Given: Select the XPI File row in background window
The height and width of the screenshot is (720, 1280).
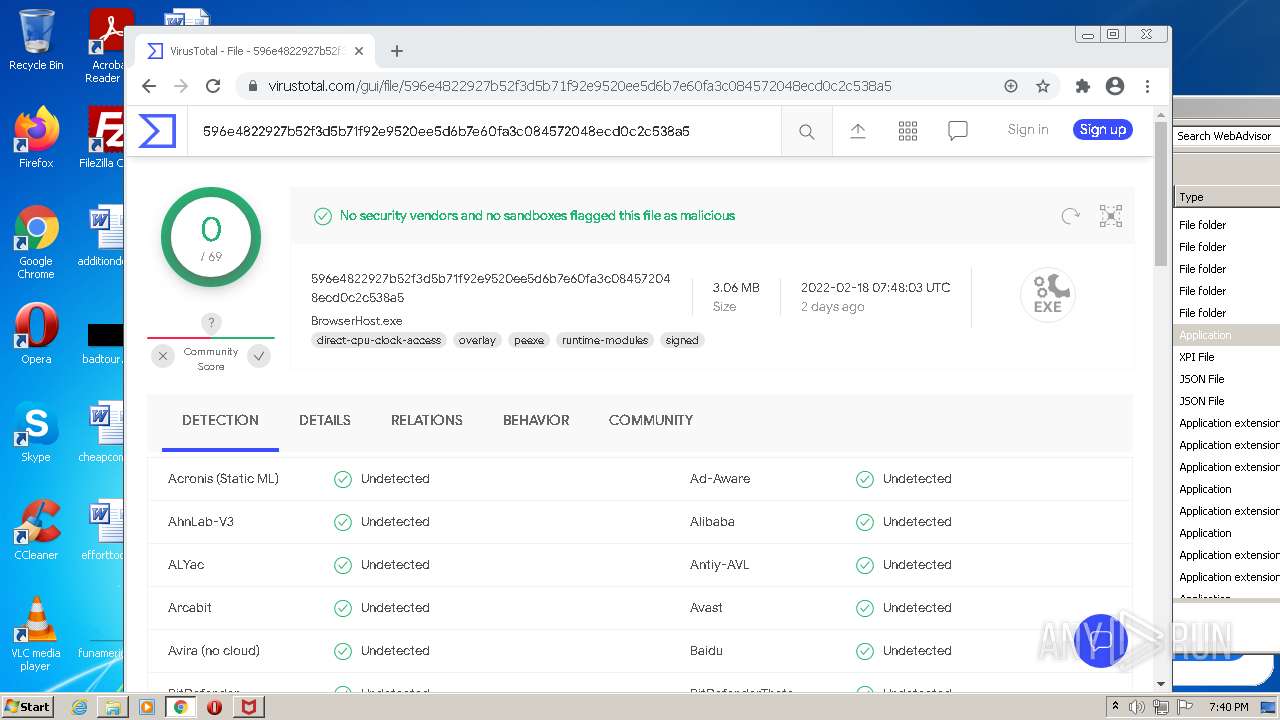Looking at the screenshot, I should (1227, 357).
